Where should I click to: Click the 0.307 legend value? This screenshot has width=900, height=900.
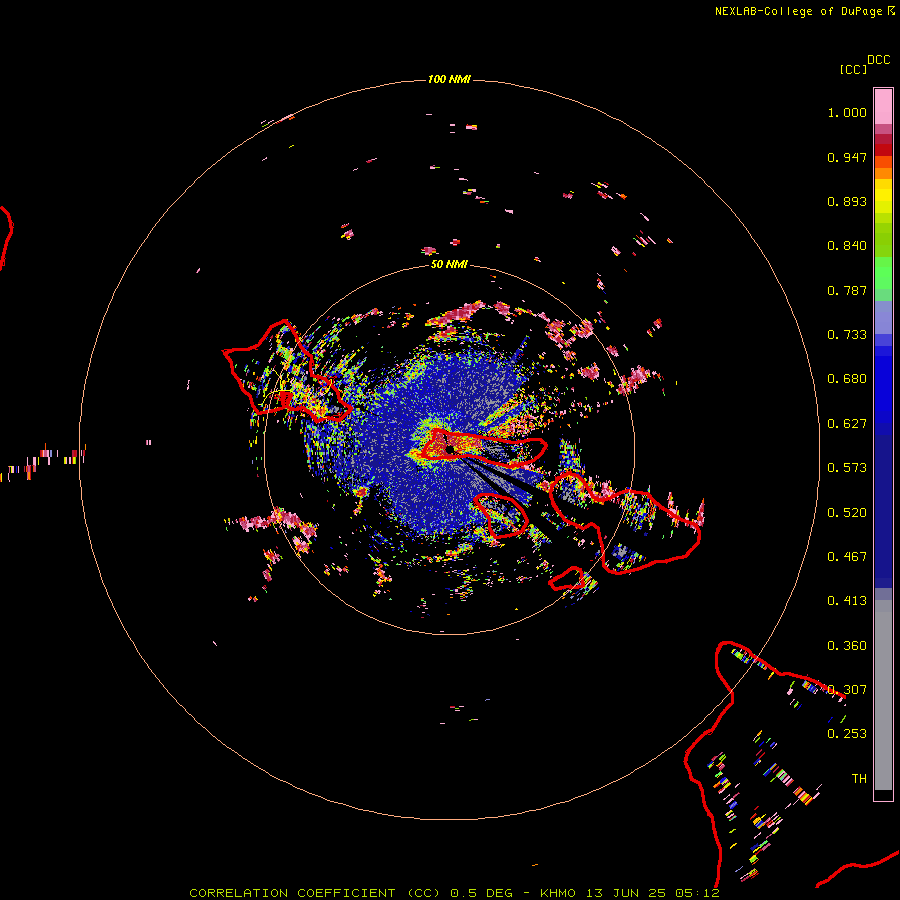tap(847, 690)
